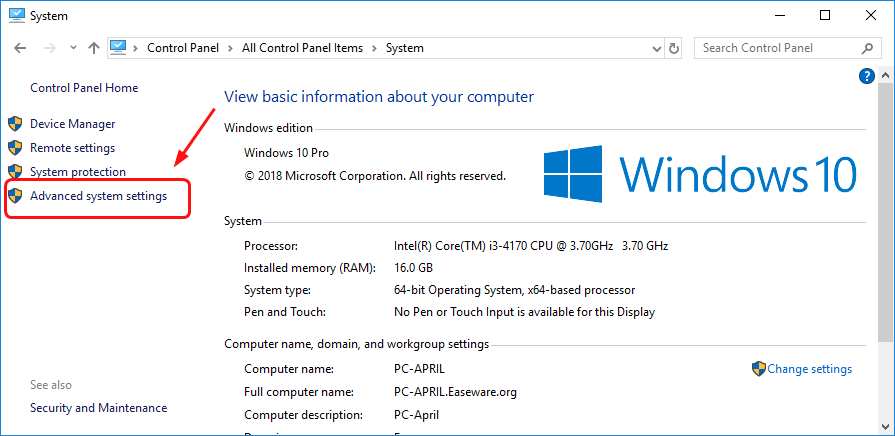
Task: Click shield icon beside System protection
Action: 15,172
